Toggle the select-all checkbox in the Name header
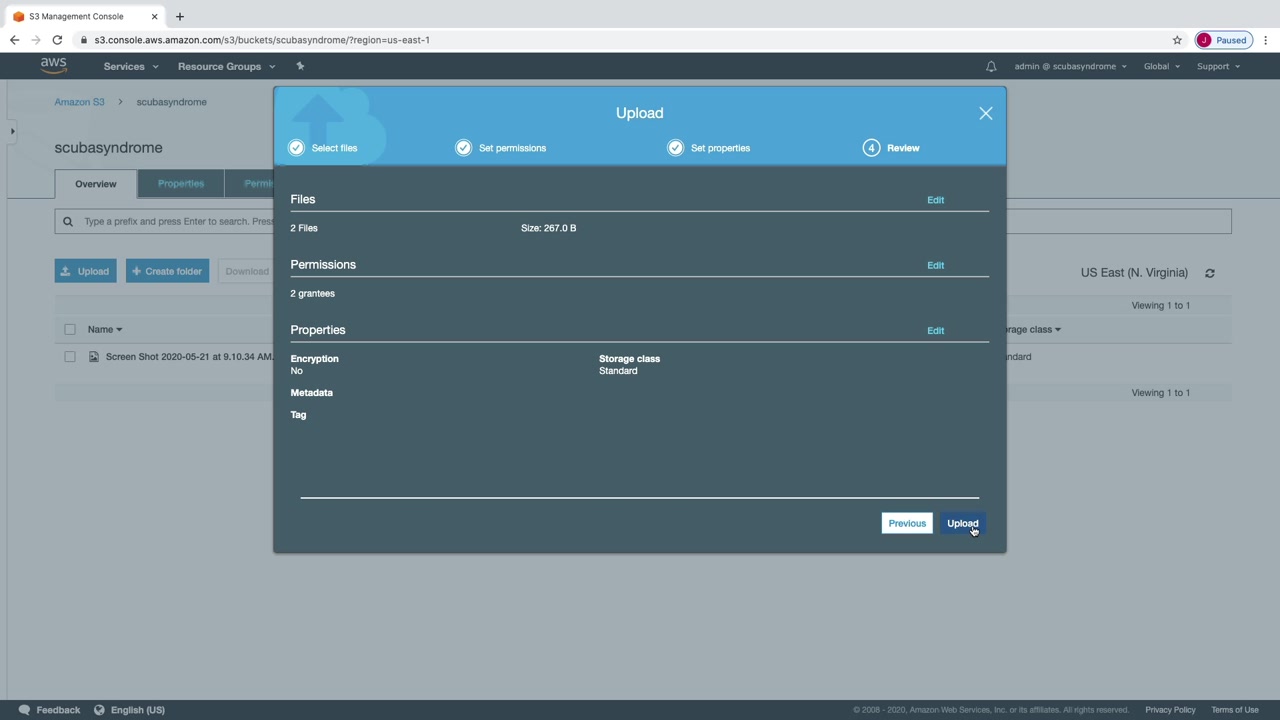 pyautogui.click(x=70, y=329)
